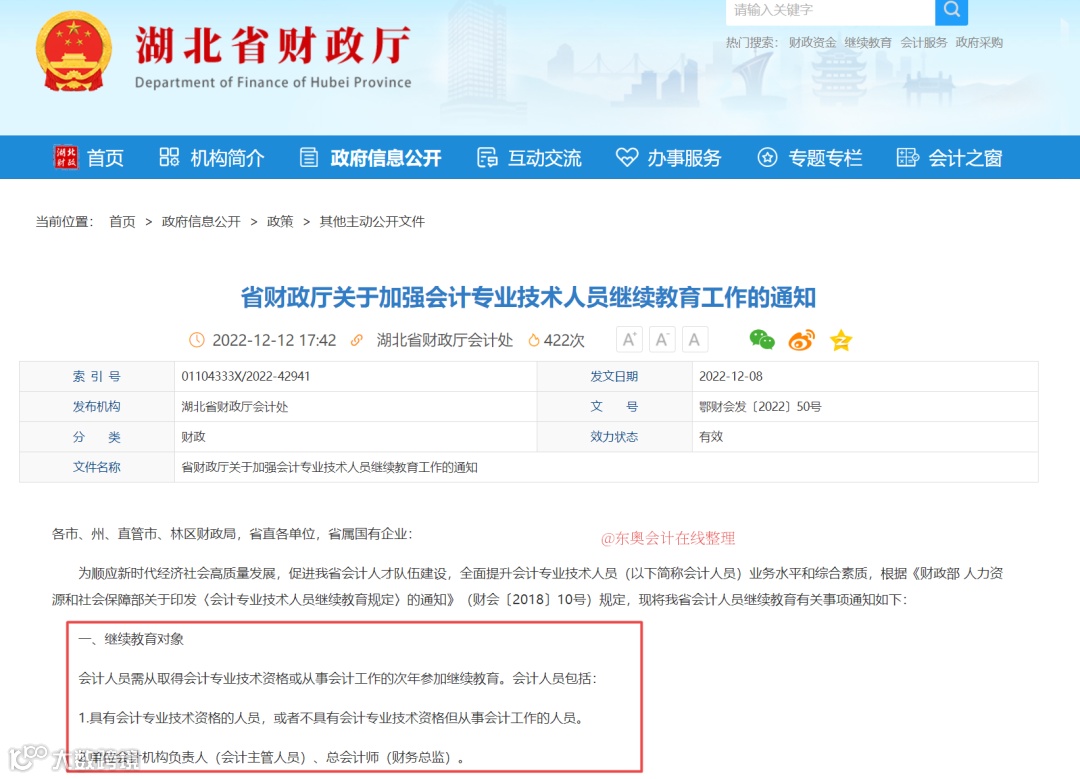
Task: Click the publish time 2022-12-12 17:42
Action: [274, 340]
